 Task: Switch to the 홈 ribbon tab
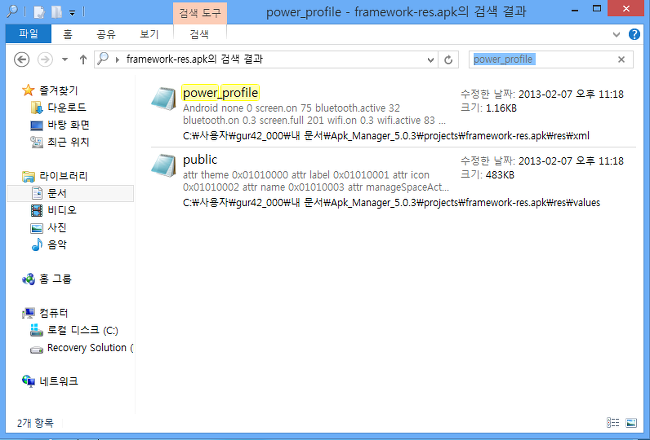pos(68,34)
